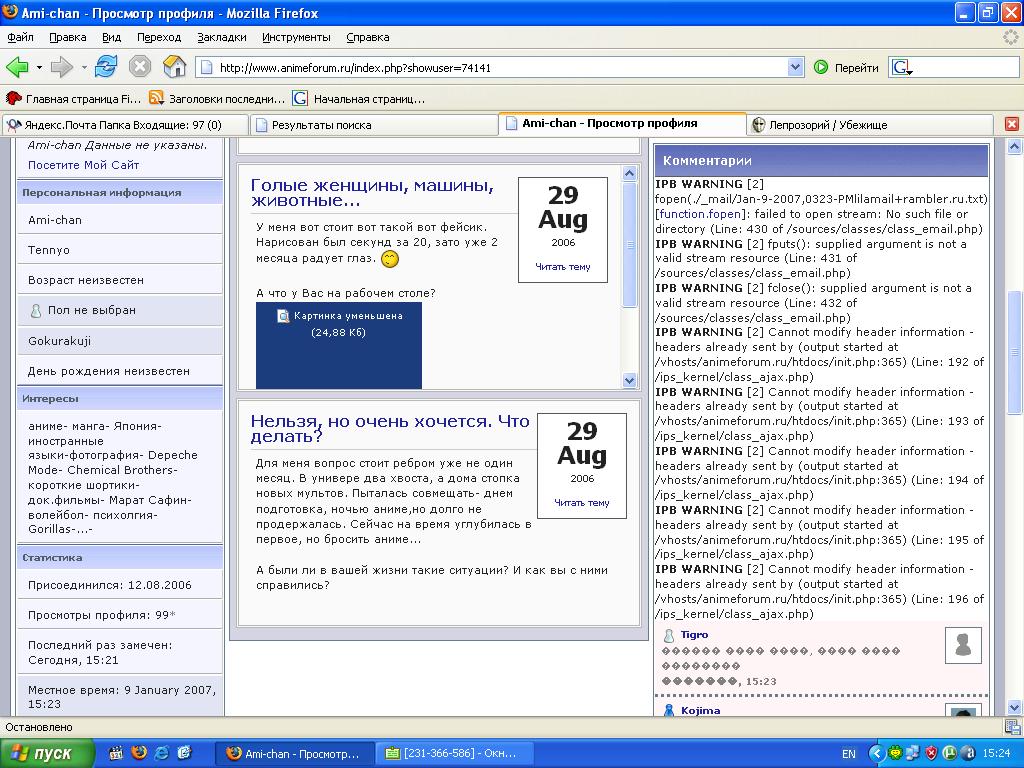This screenshot has height=768, width=1024.
Task: Click the EN language indicator
Action: click(848, 754)
